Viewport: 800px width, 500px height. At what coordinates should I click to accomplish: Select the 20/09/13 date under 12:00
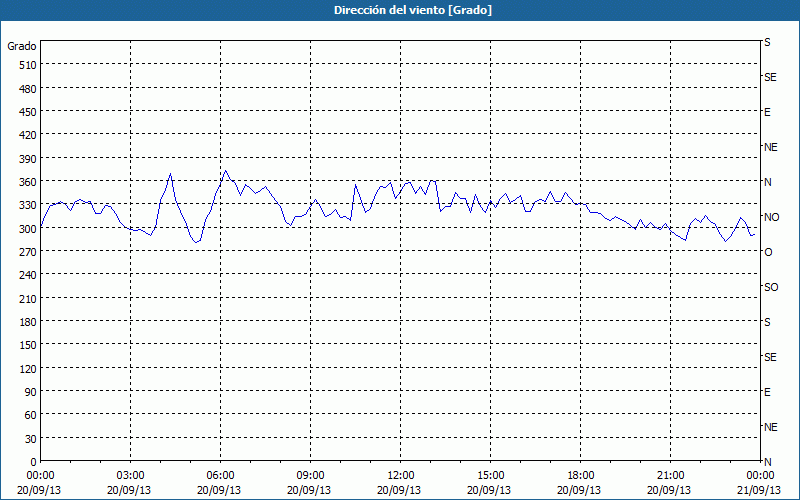399,490
